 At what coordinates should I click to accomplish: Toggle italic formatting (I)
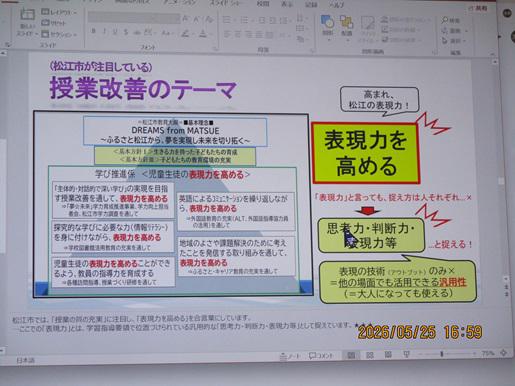tap(105, 32)
